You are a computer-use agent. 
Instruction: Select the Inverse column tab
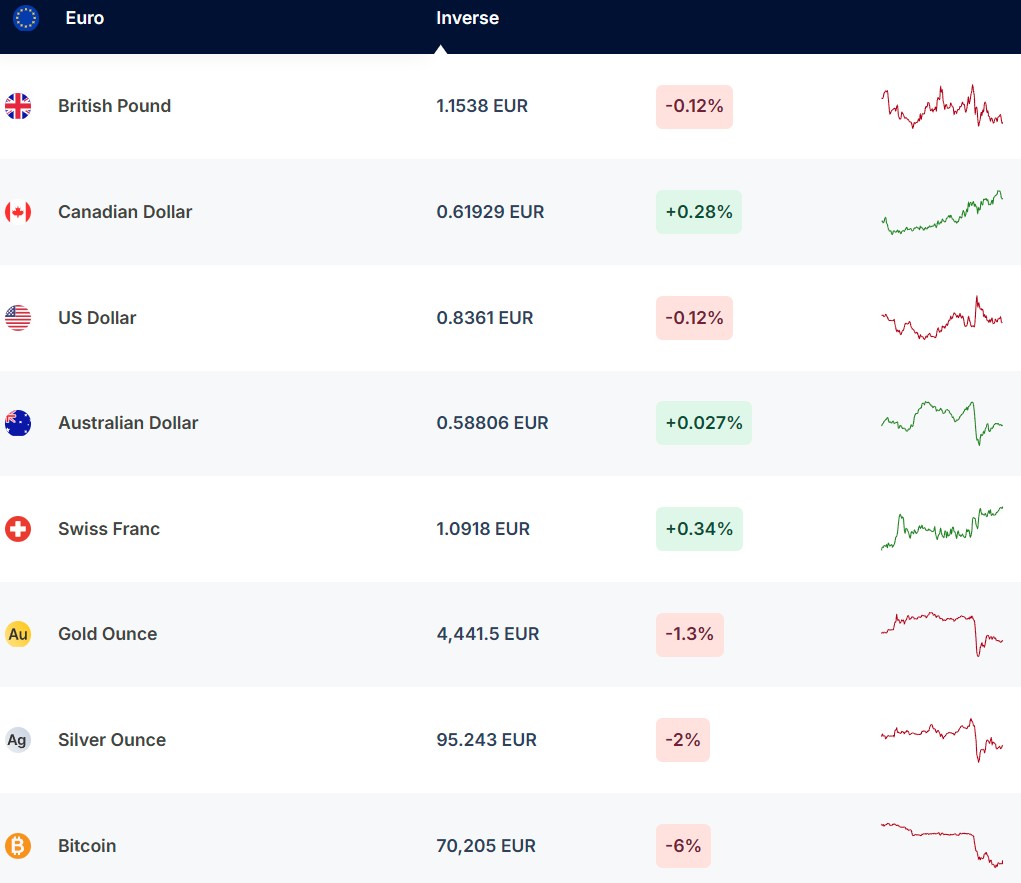tap(467, 18)
